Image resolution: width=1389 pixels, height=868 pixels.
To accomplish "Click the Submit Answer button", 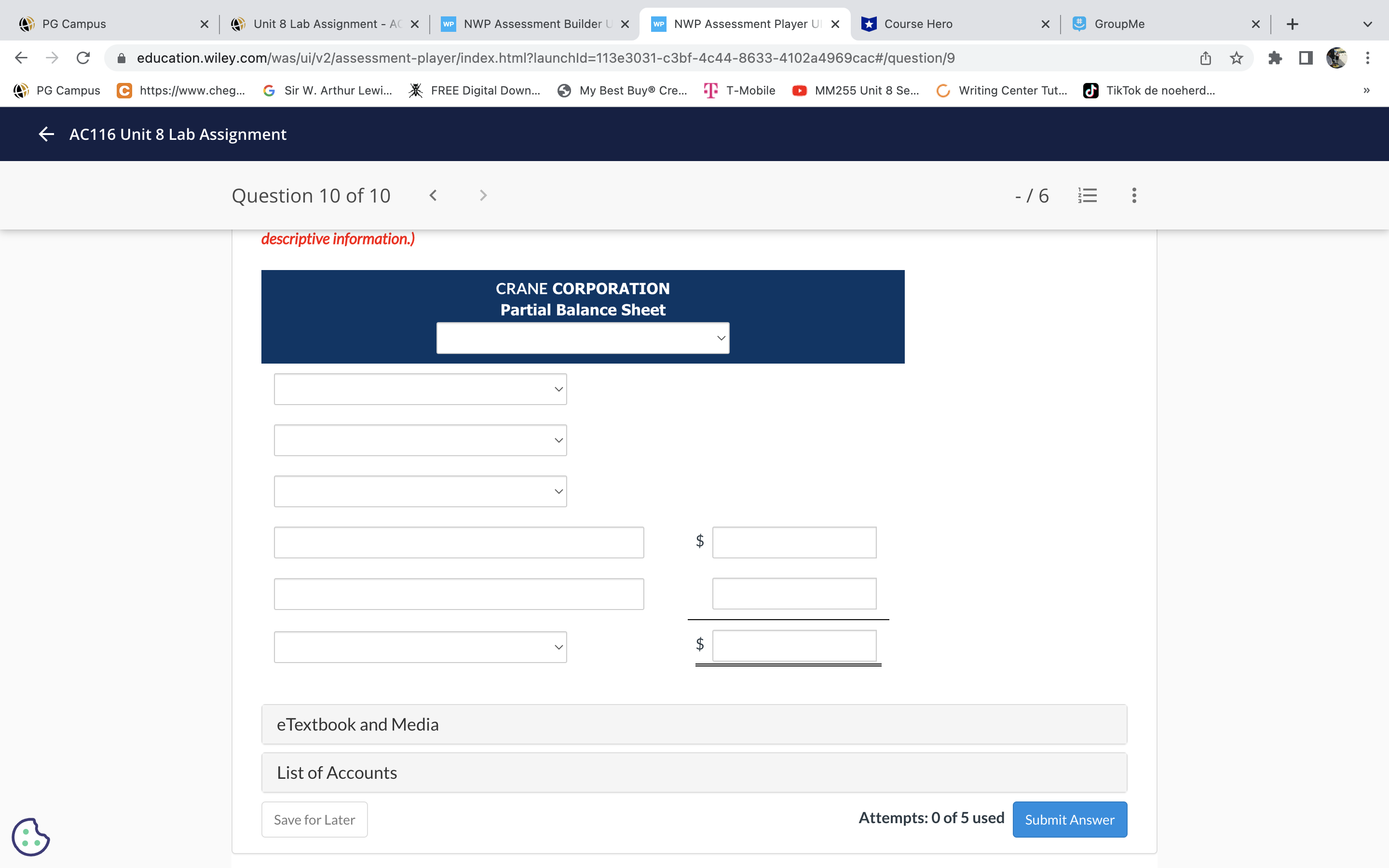I will pos(1069,819).
